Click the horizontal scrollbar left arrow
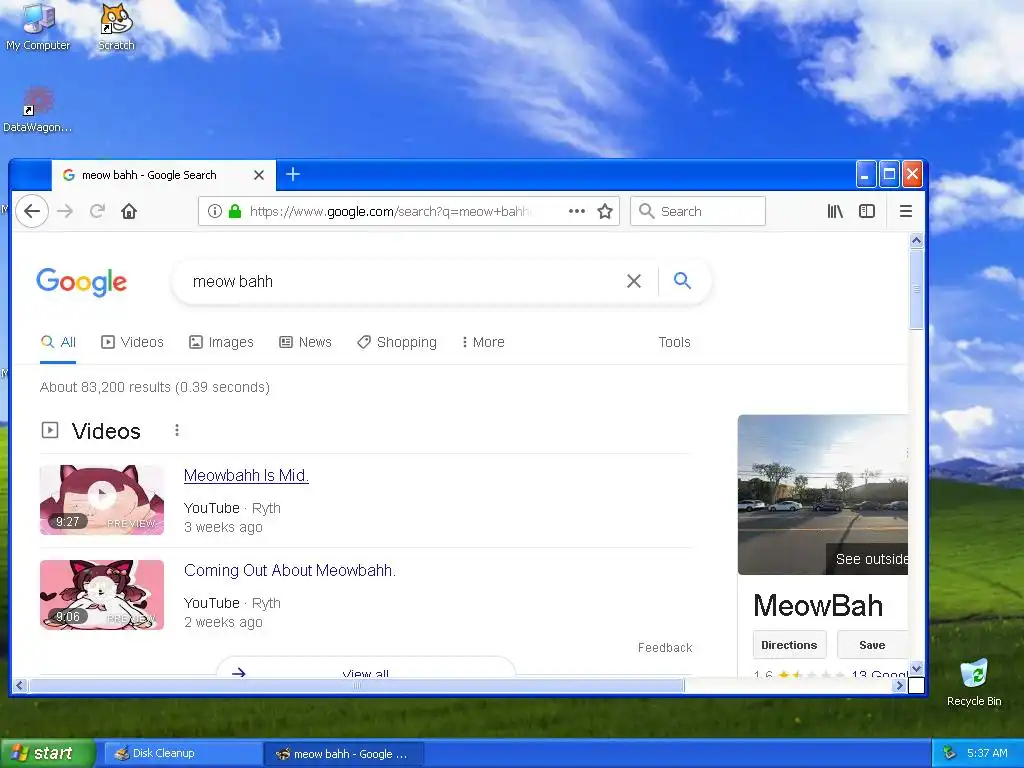The image size is (1024, 768). click(19, 685)
